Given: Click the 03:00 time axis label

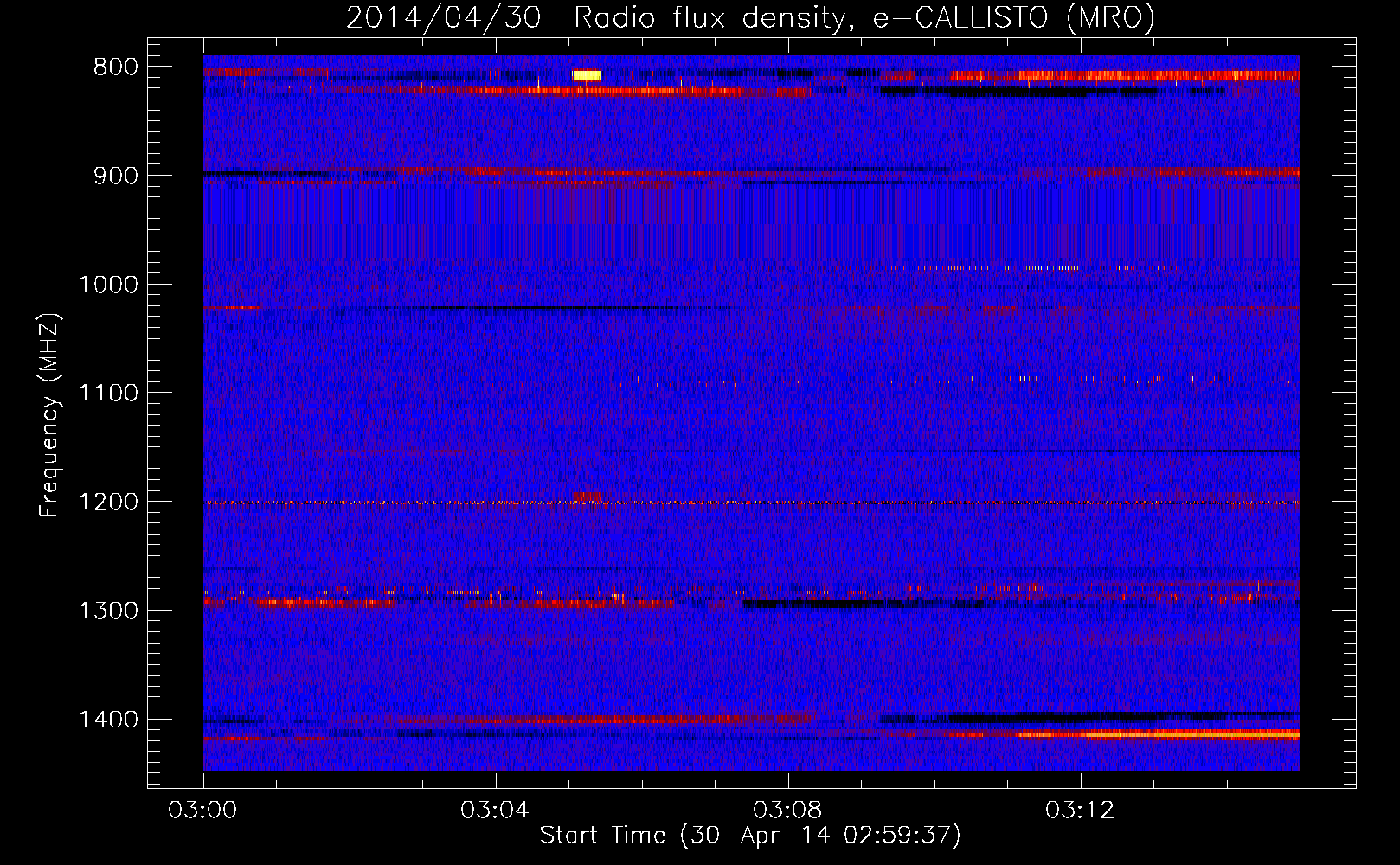Looking at the screenshot, I should click(202, 811).
